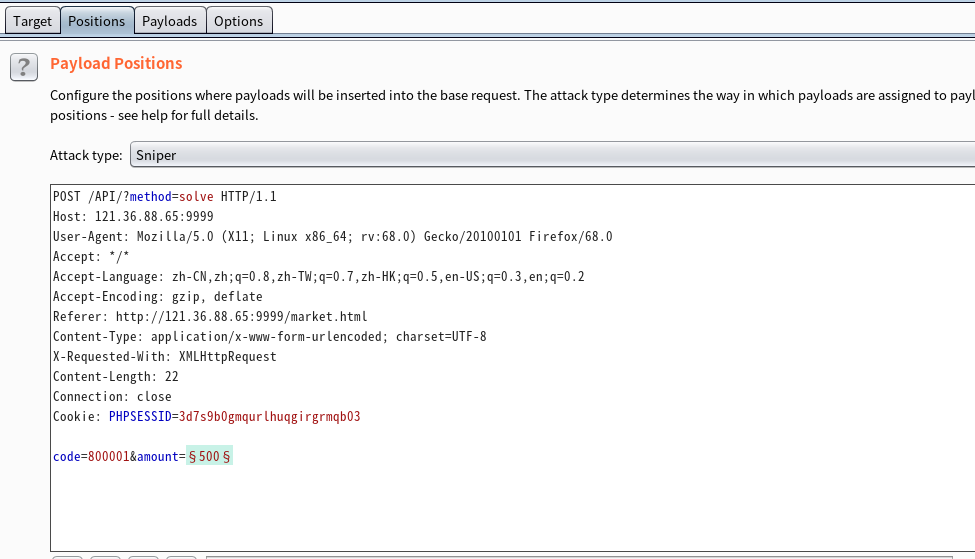Expand the Attack type Sniper dropdown

click(x=552, y=155)
